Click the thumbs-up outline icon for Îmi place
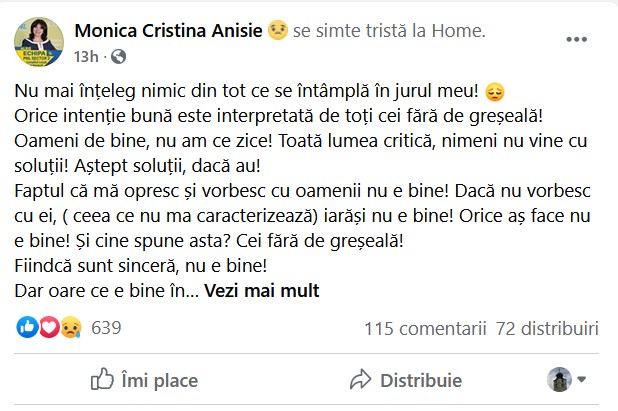This screenshot has height=411, width=618. 102,380
